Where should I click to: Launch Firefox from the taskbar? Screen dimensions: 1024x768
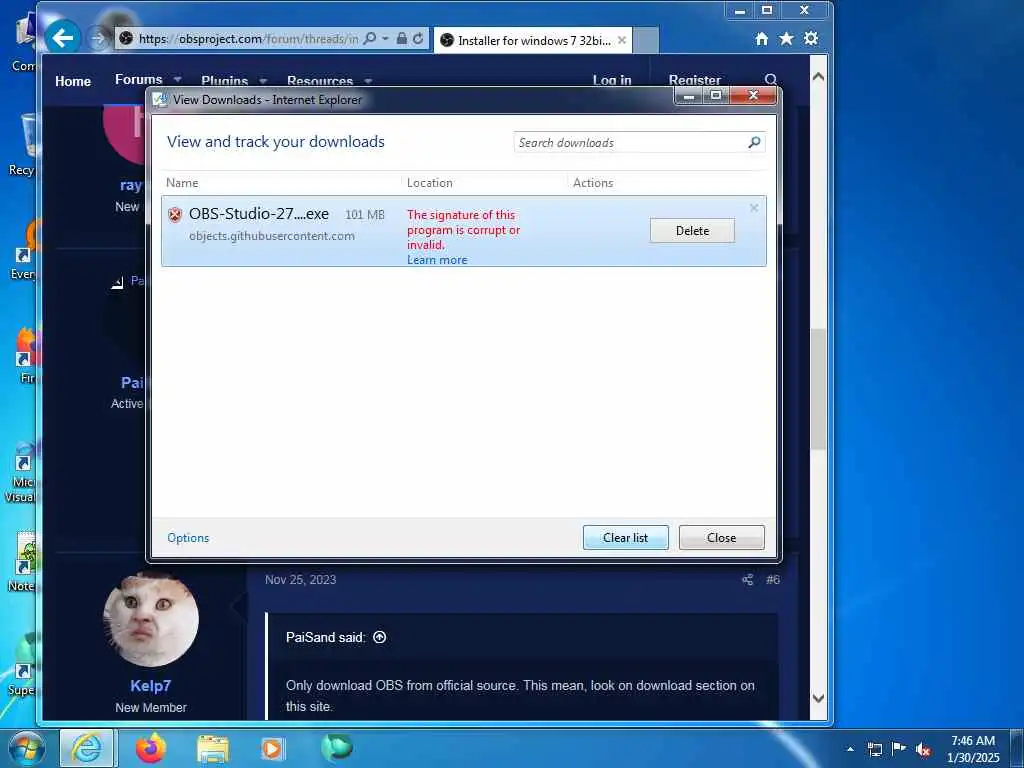pos(151,748)
